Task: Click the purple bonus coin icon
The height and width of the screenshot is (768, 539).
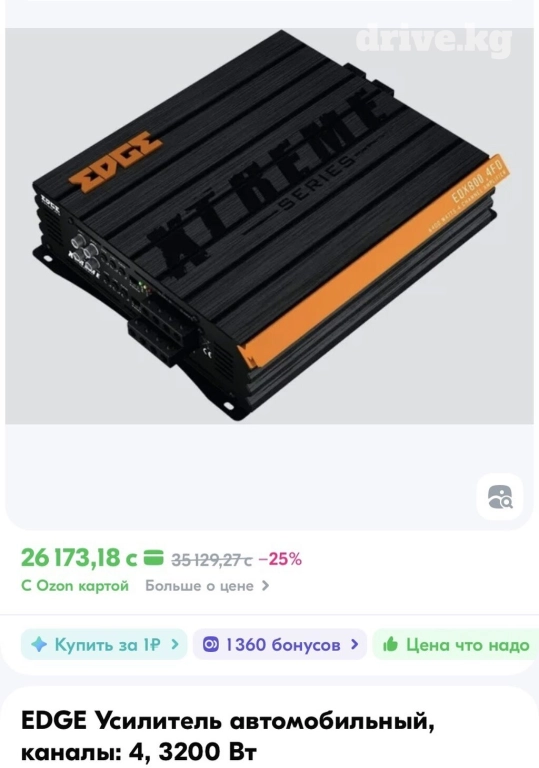Action: pos(211,644)
